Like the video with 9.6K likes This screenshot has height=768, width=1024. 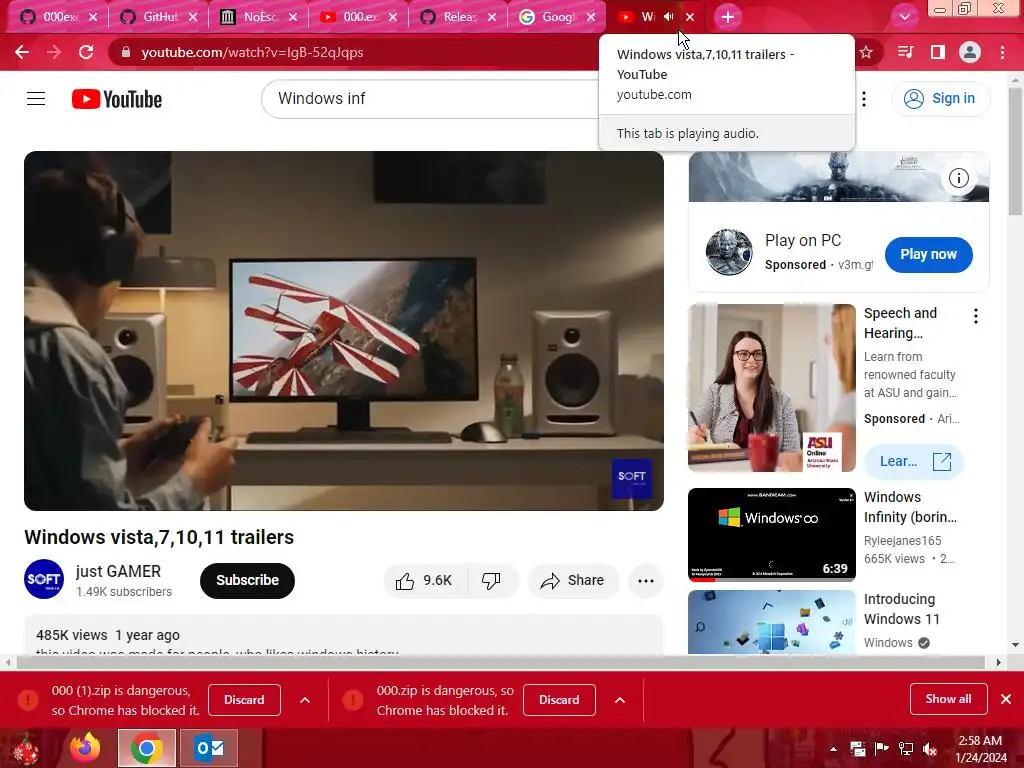[x=425, y=581]
